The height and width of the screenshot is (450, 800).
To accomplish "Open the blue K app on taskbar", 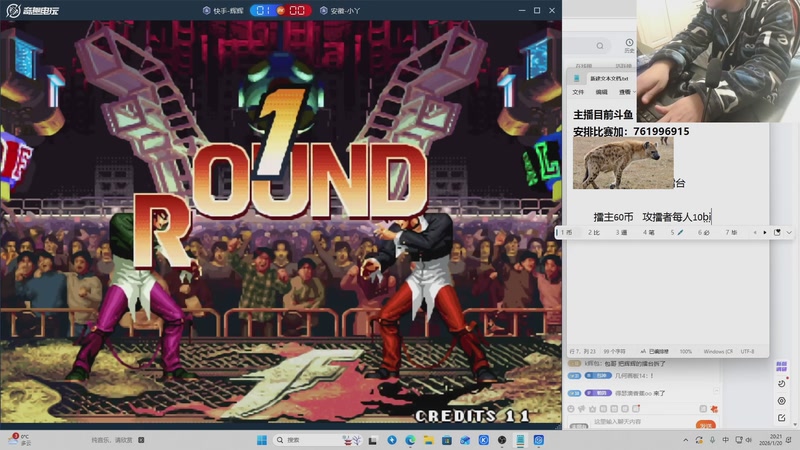I will point(484,440).
